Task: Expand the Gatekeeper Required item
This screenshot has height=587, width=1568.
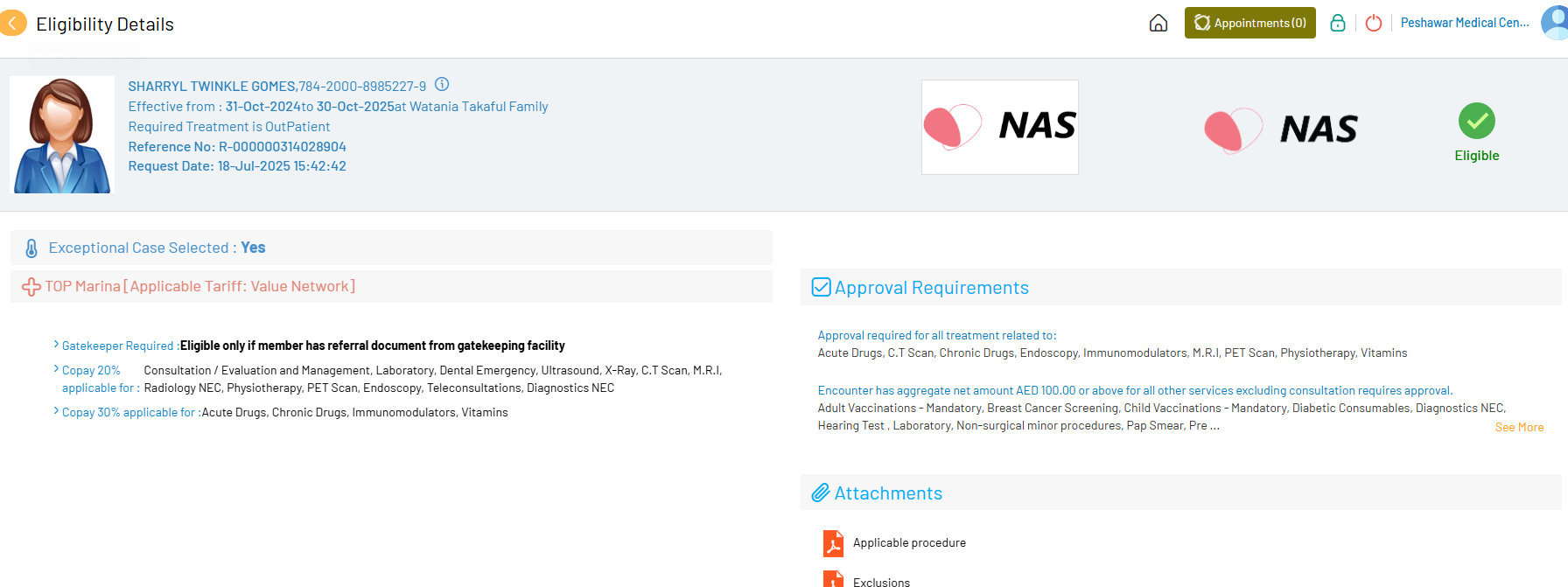Action: (57, 346)
